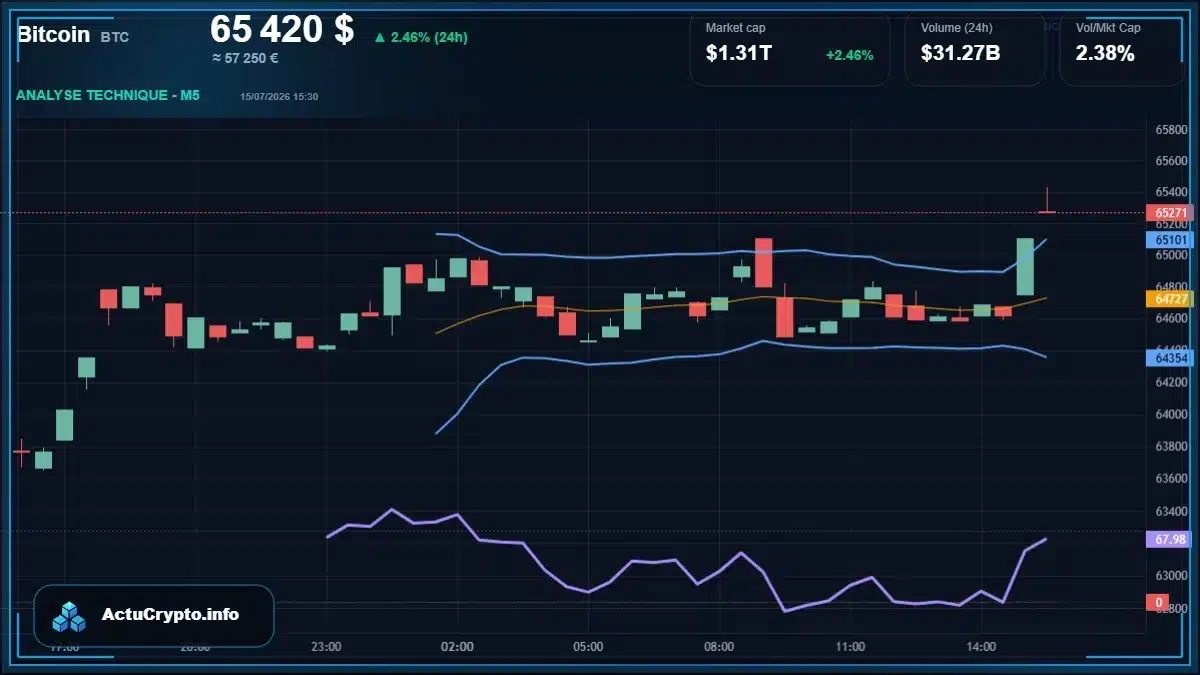Screen dimensions: 1200x675
Task: Click the 64000 price axis label
Action: tap(1171, 414)
